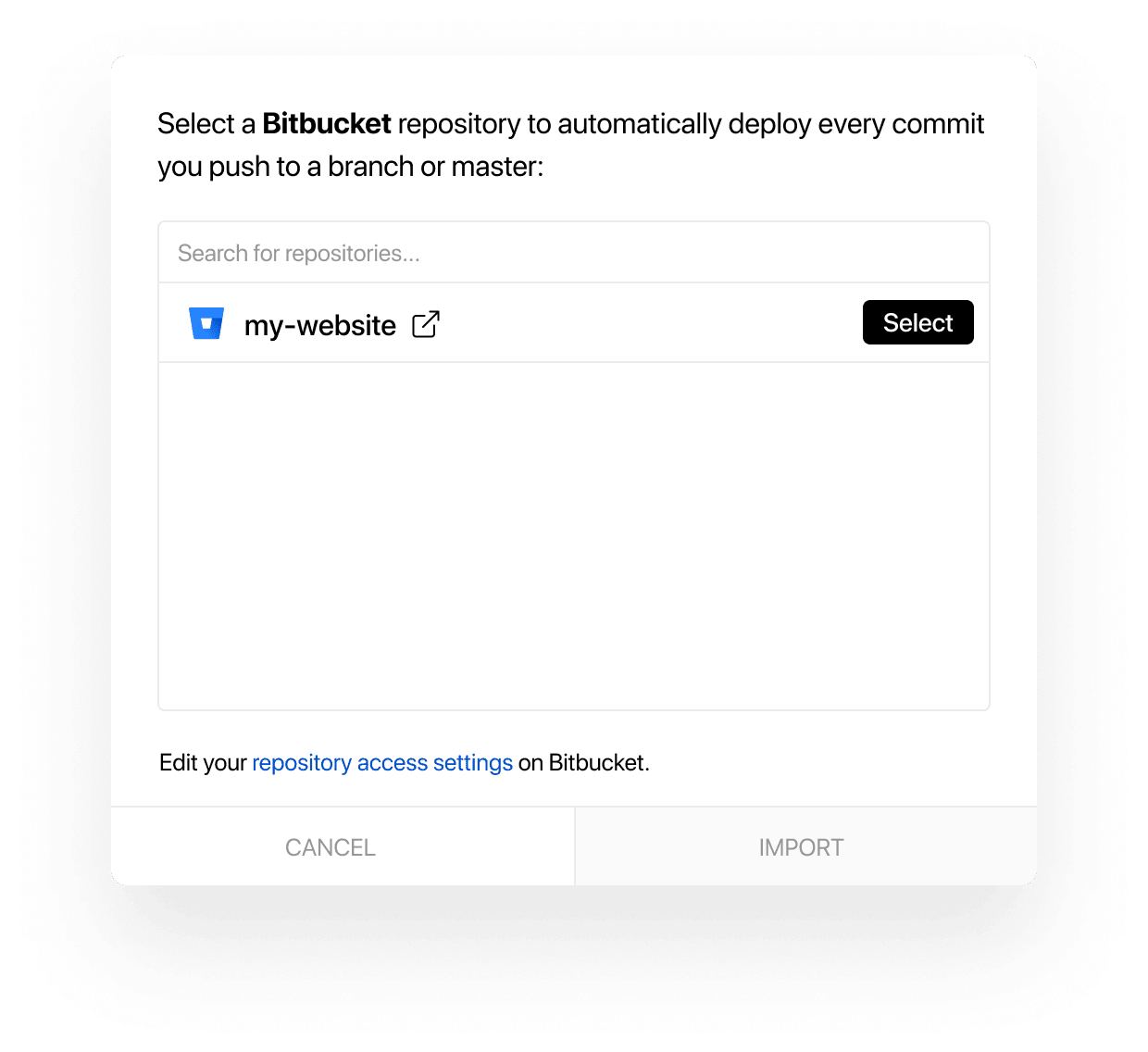The height and width of the screenshot is (1052, 1148).
Task: Open the repository access settings link
Action: tap(381, 762)
